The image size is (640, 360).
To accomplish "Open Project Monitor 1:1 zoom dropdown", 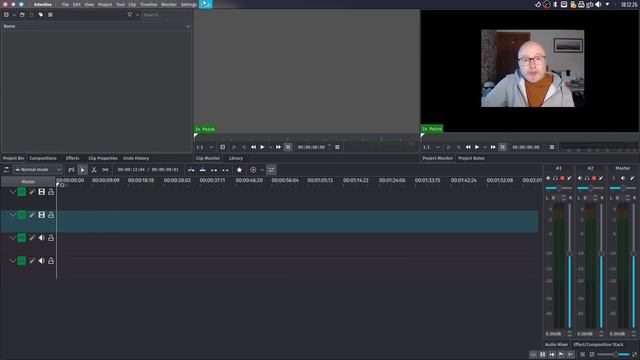I will [x=431, y=147].
